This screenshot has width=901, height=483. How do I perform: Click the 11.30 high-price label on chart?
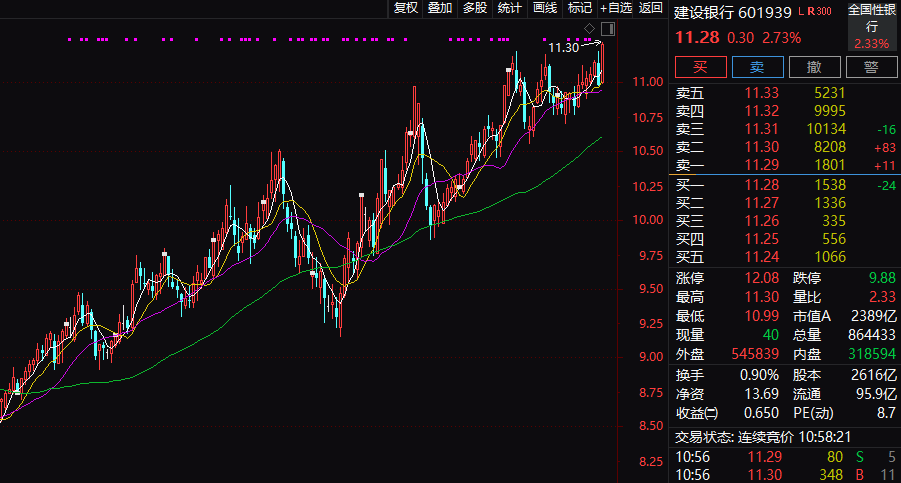click(x=563, y=48)
